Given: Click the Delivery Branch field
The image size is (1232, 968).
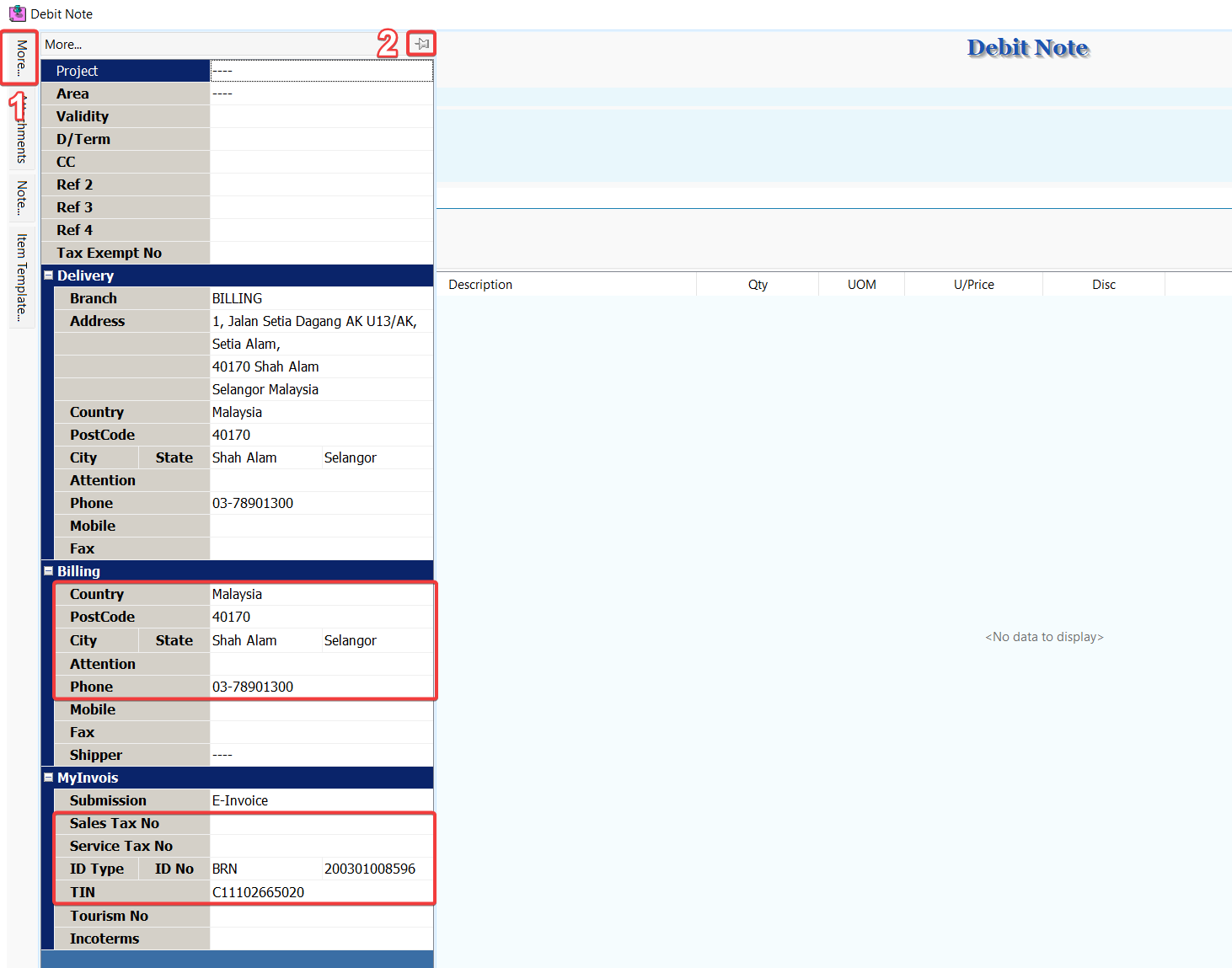Looking at the screenshot, I should pyautogui.click(x=320, y=298).
